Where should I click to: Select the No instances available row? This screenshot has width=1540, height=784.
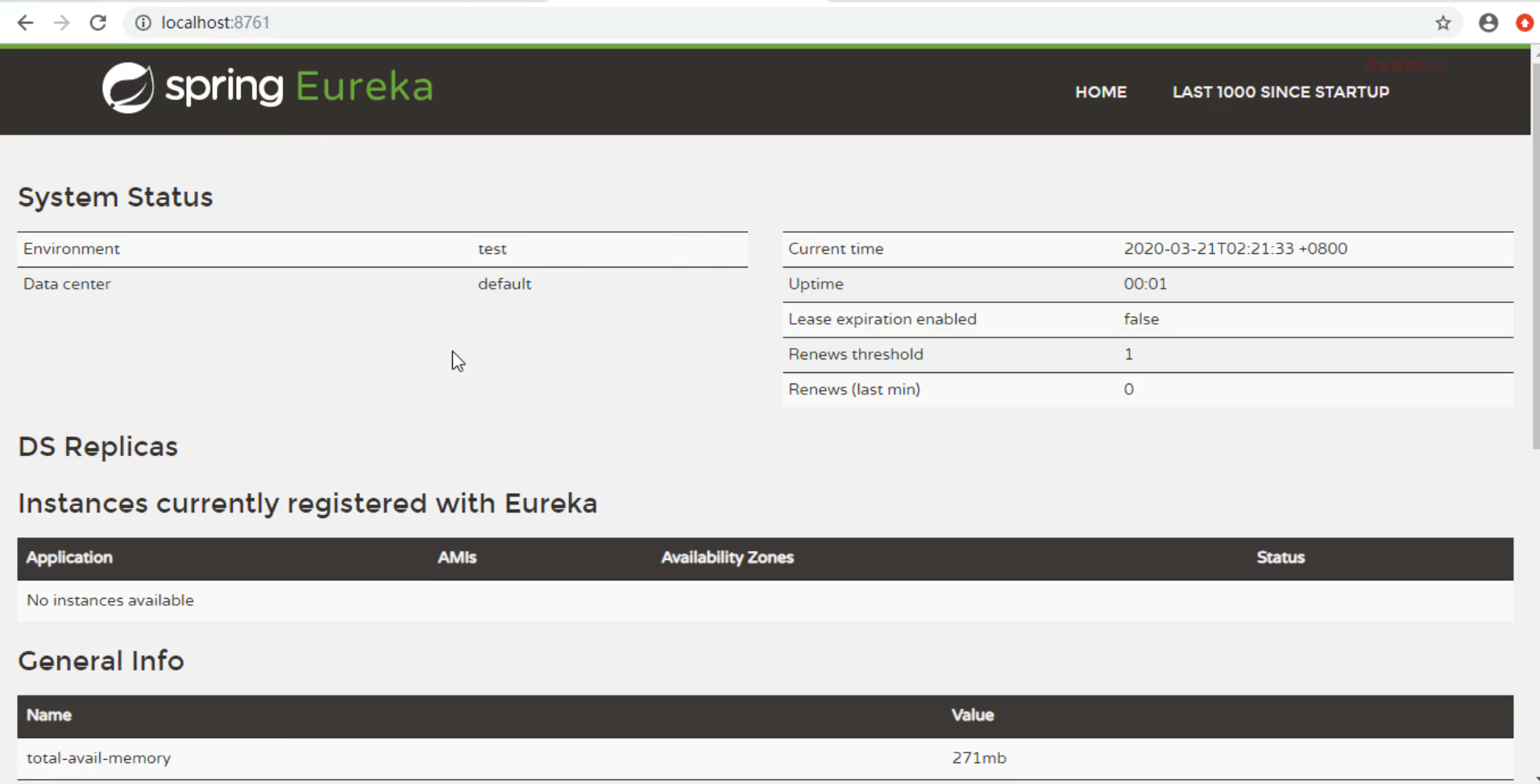pos(766,600)
